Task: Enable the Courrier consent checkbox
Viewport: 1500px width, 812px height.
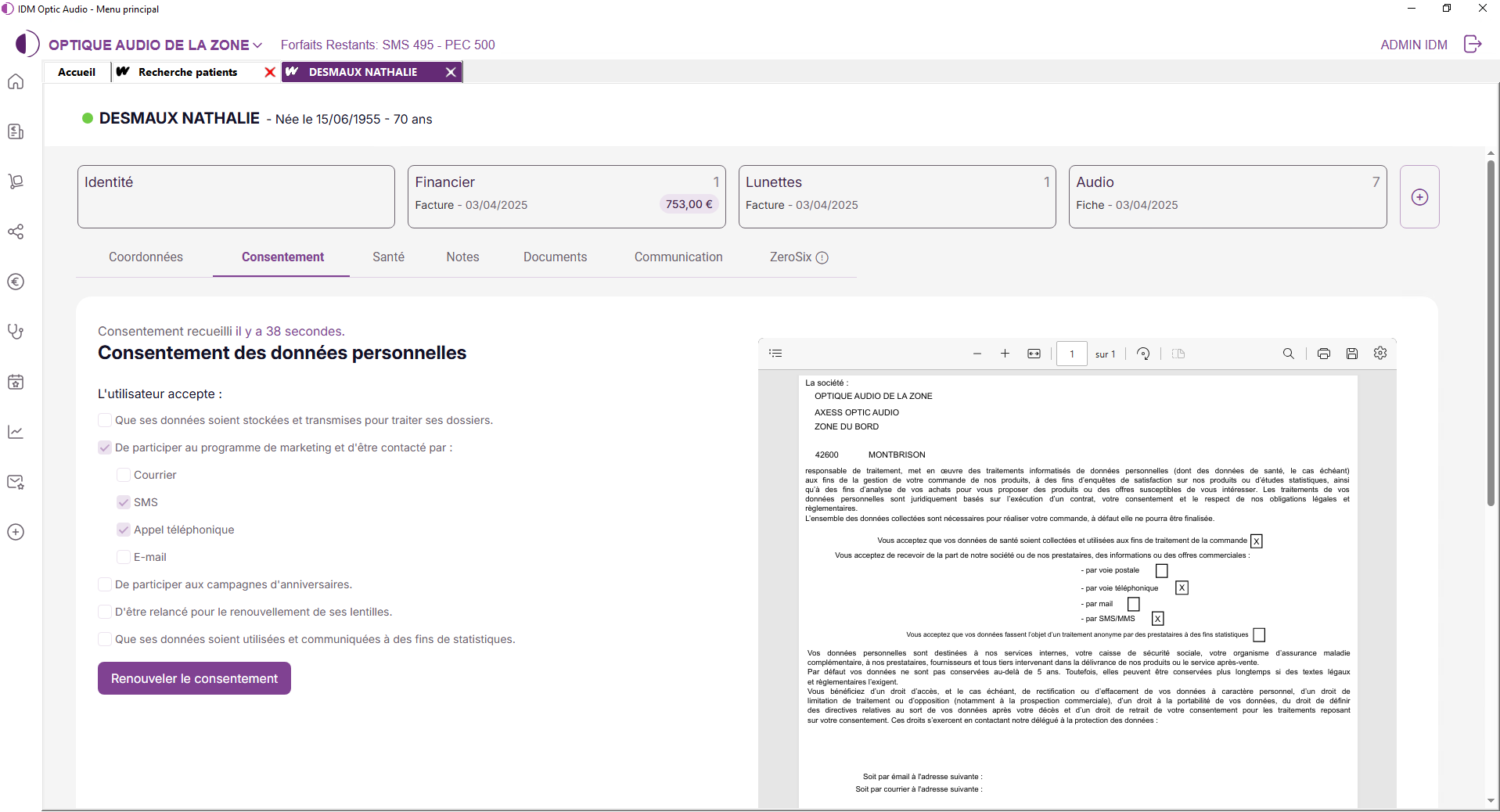Action: [x=123, y=475]
